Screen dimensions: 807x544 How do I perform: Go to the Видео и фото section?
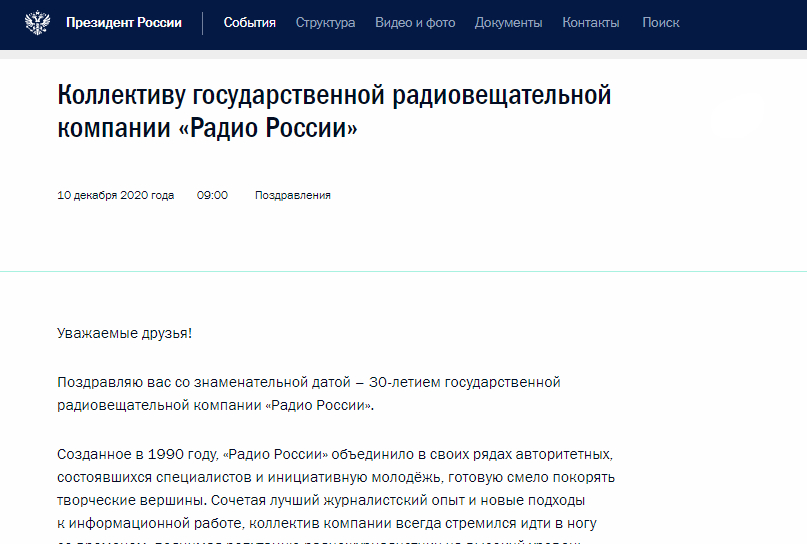pyautogui.click(x=415, y=23)
